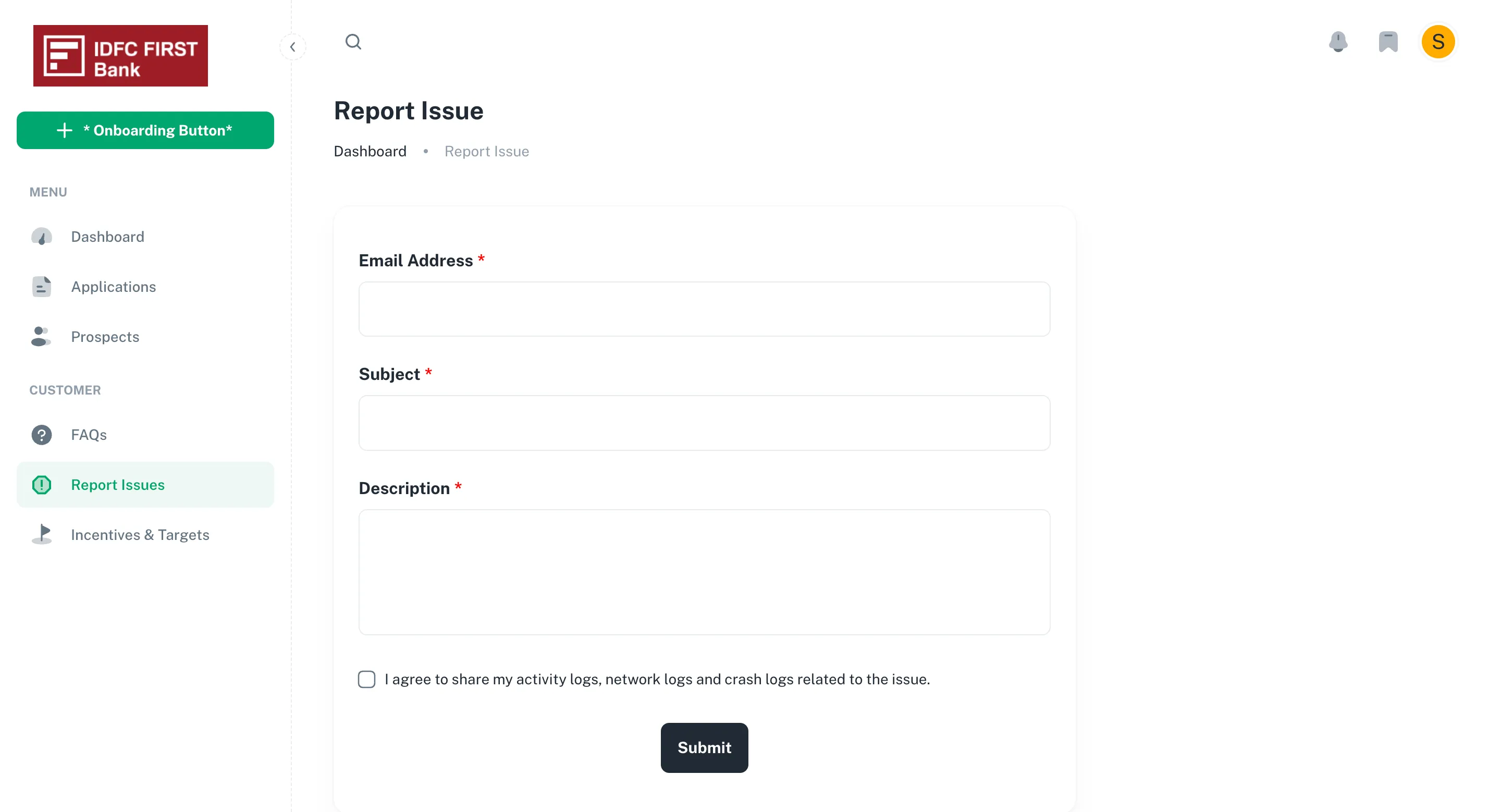The image size is (1501, 812).
Task: Click into the Description text area
Action: click(704, 572)
